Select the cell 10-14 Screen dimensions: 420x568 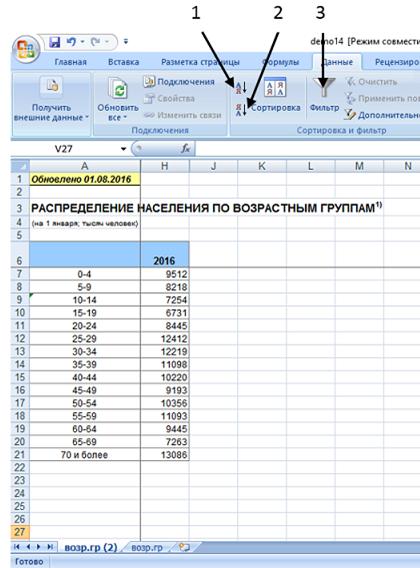(84, 300)
